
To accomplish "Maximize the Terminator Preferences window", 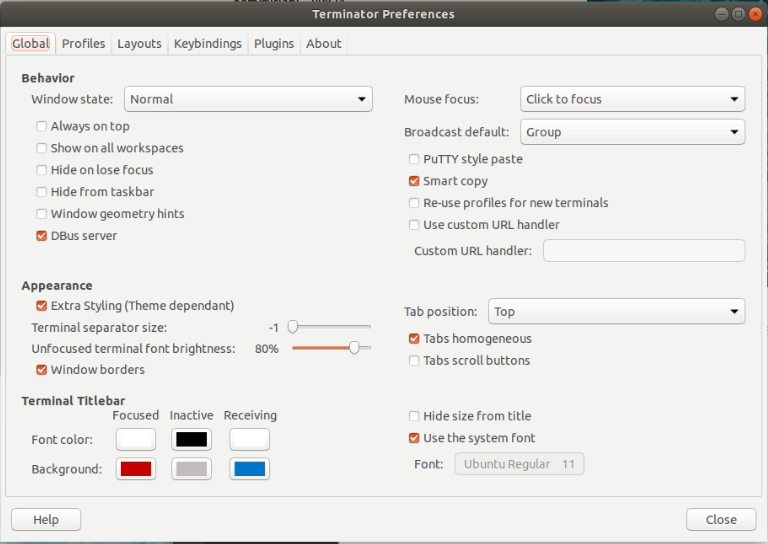I will (739, 14).
